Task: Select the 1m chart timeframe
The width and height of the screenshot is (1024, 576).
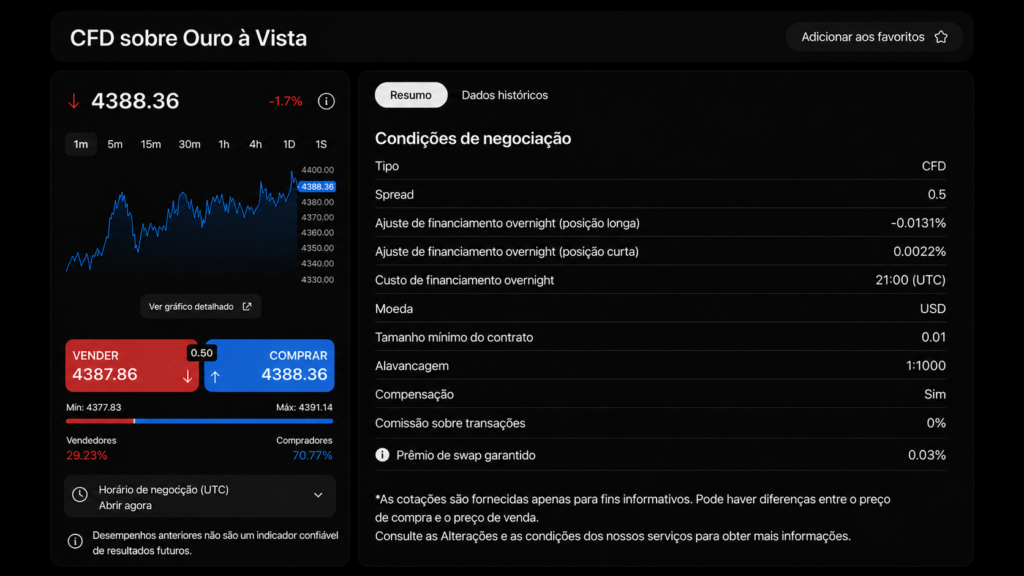Action: click(x=81, y=144)
